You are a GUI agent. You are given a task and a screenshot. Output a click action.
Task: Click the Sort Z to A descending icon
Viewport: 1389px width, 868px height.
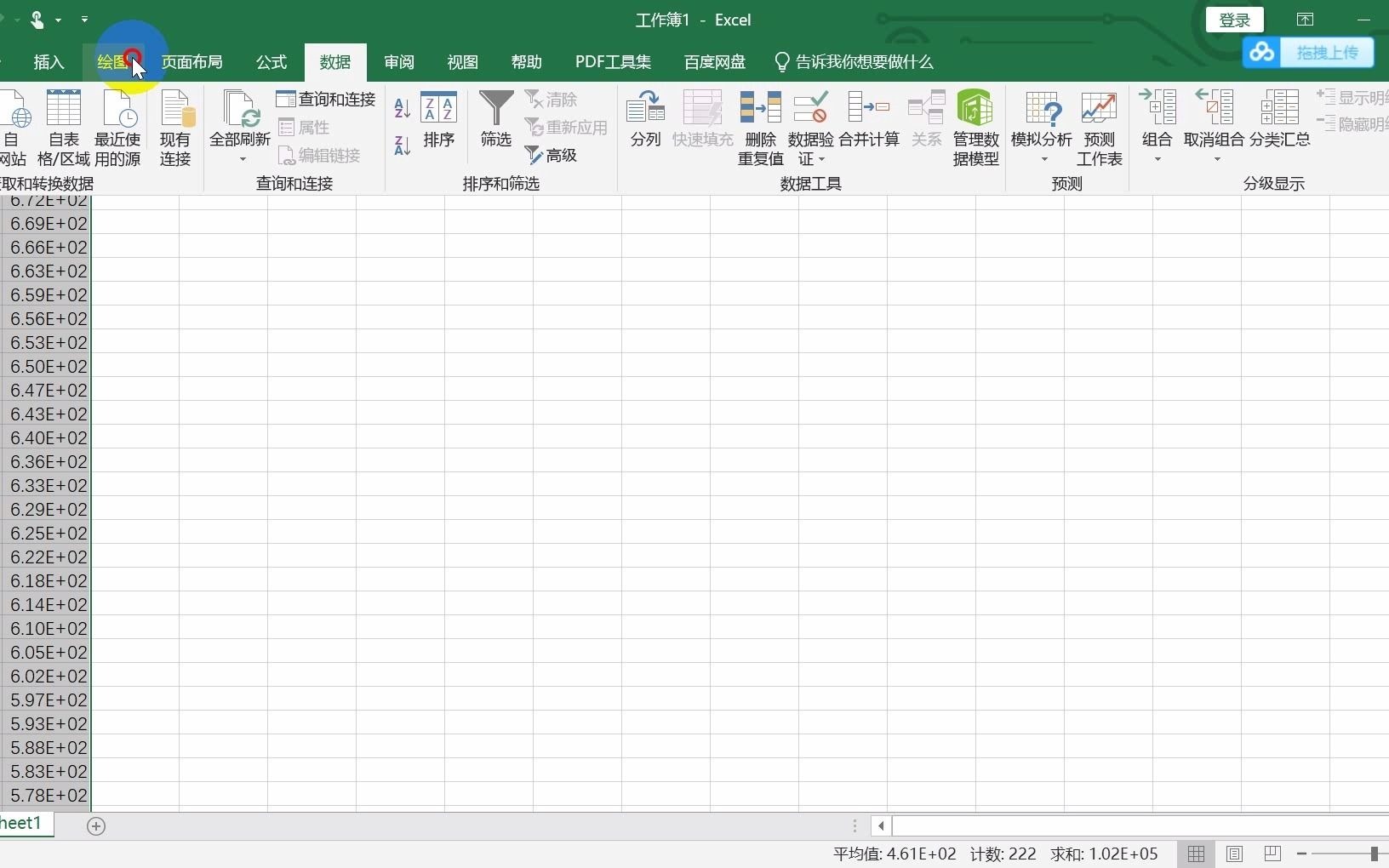coord(403,146)
